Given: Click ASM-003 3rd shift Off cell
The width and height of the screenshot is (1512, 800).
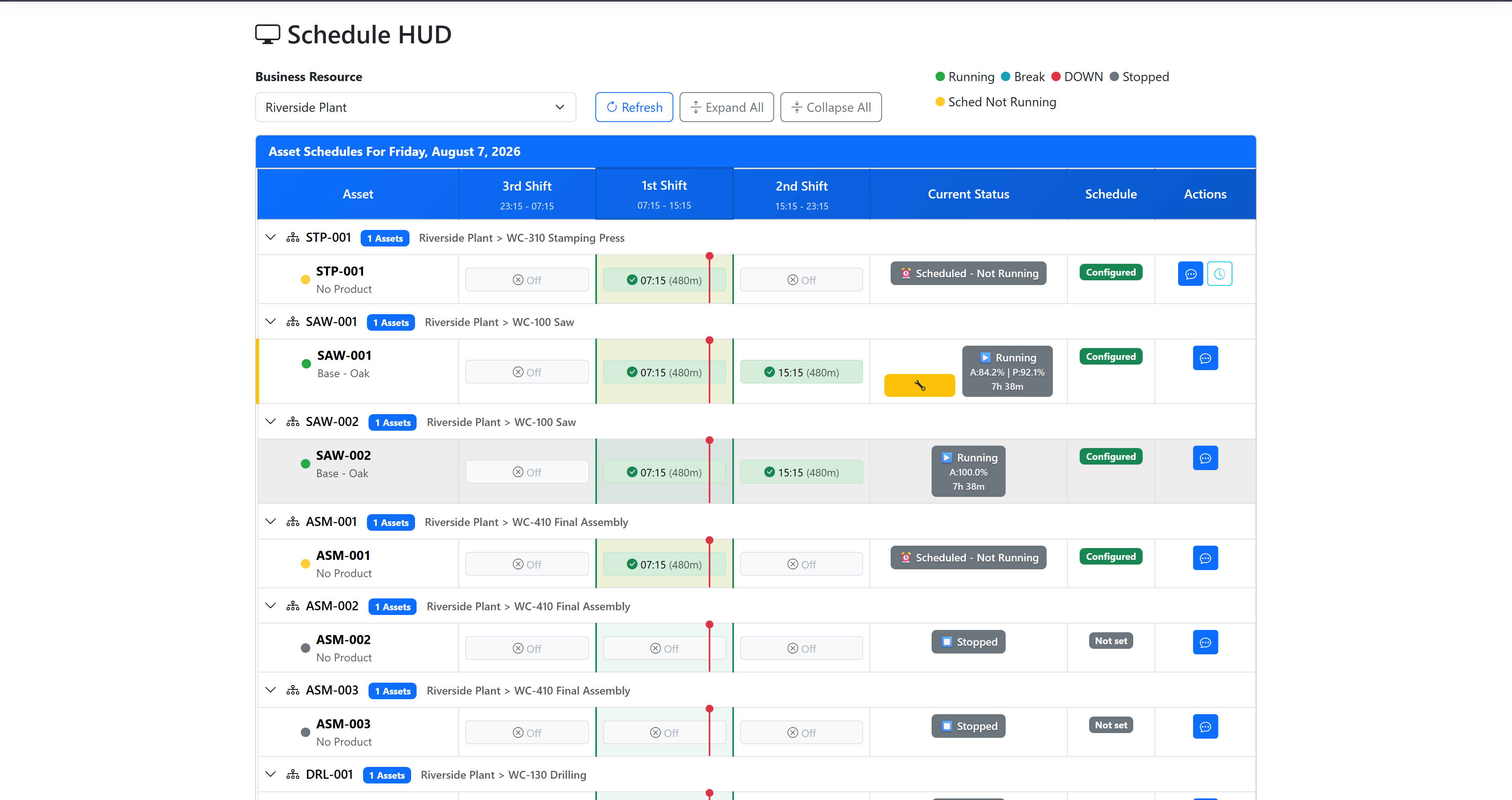Looking at the screenshot, I should click(526, 733).
